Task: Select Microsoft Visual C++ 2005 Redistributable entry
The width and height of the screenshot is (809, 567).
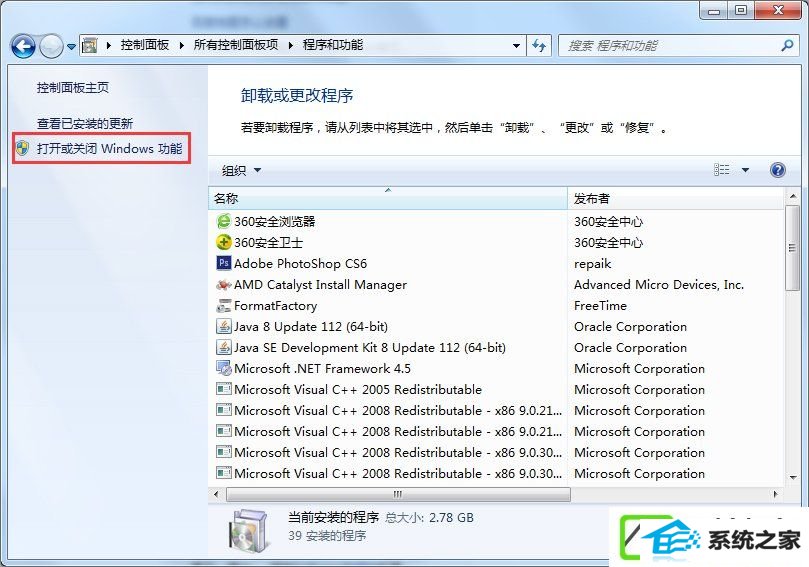Action: point(358,390)
